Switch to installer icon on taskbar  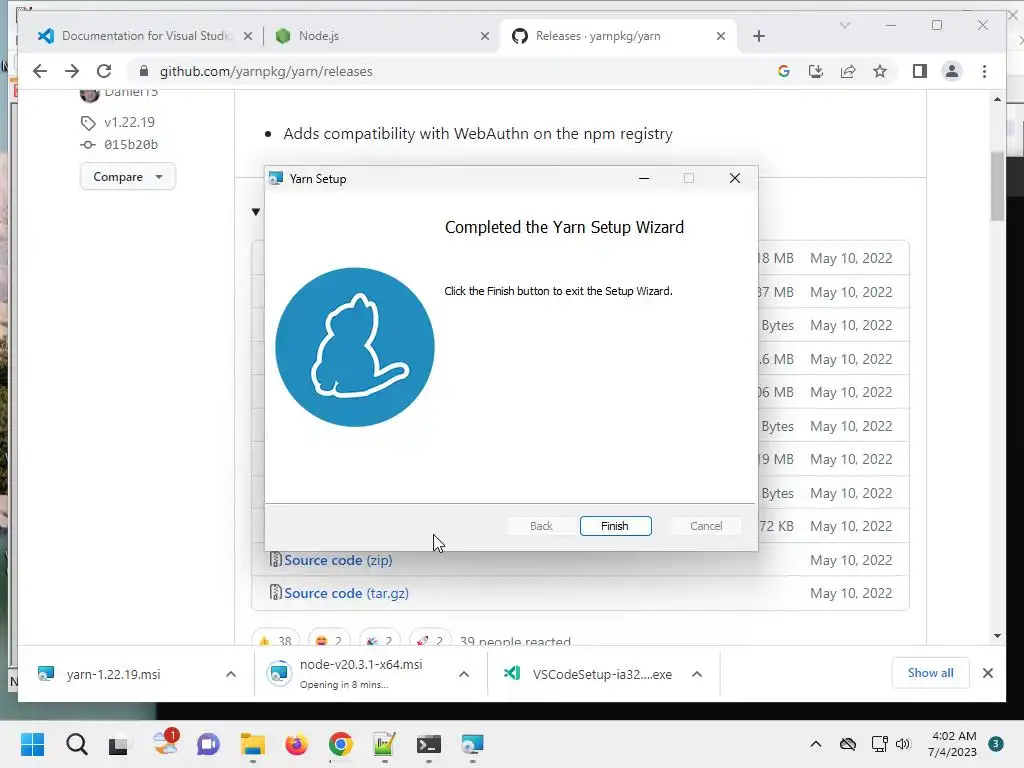coord(472,744)
